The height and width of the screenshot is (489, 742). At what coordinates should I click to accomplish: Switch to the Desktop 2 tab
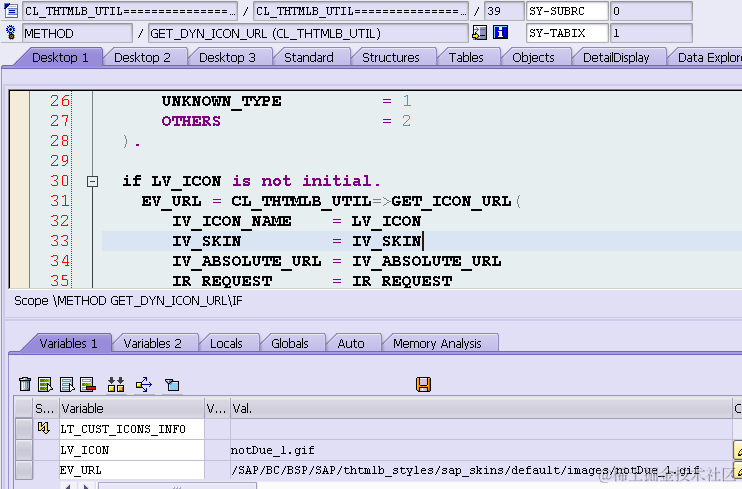(142, 58)
